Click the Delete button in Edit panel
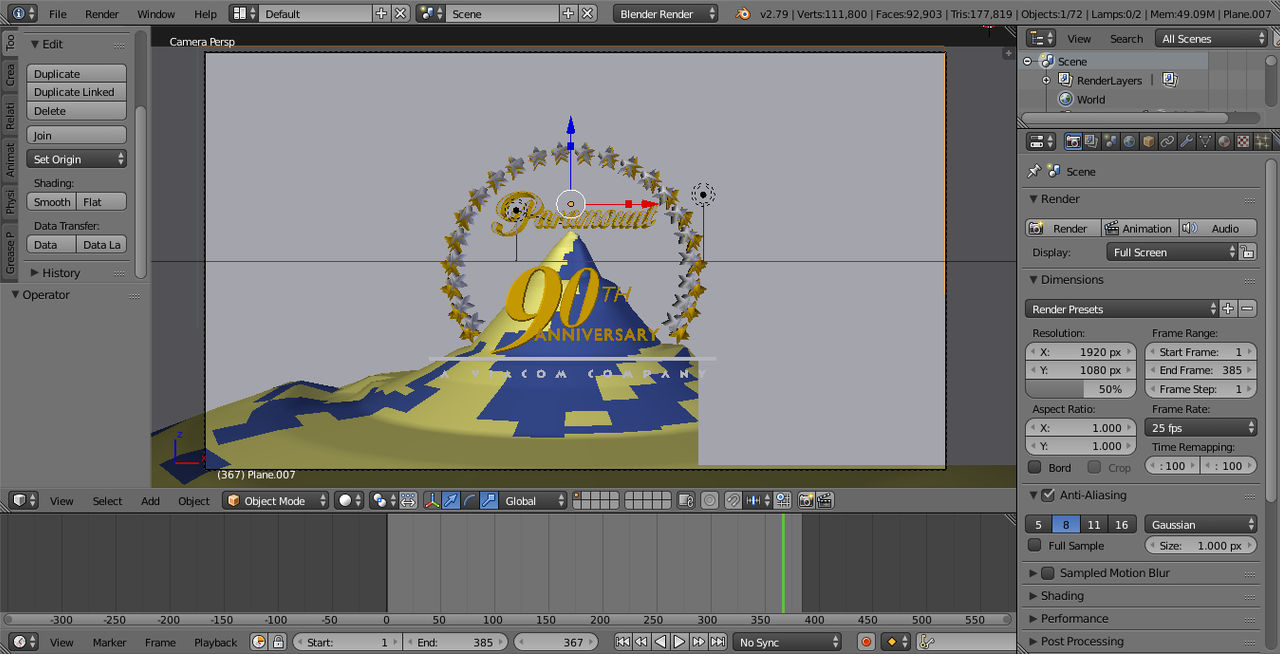This screenshot has width=1280, height=654. [x=76, y=111]
